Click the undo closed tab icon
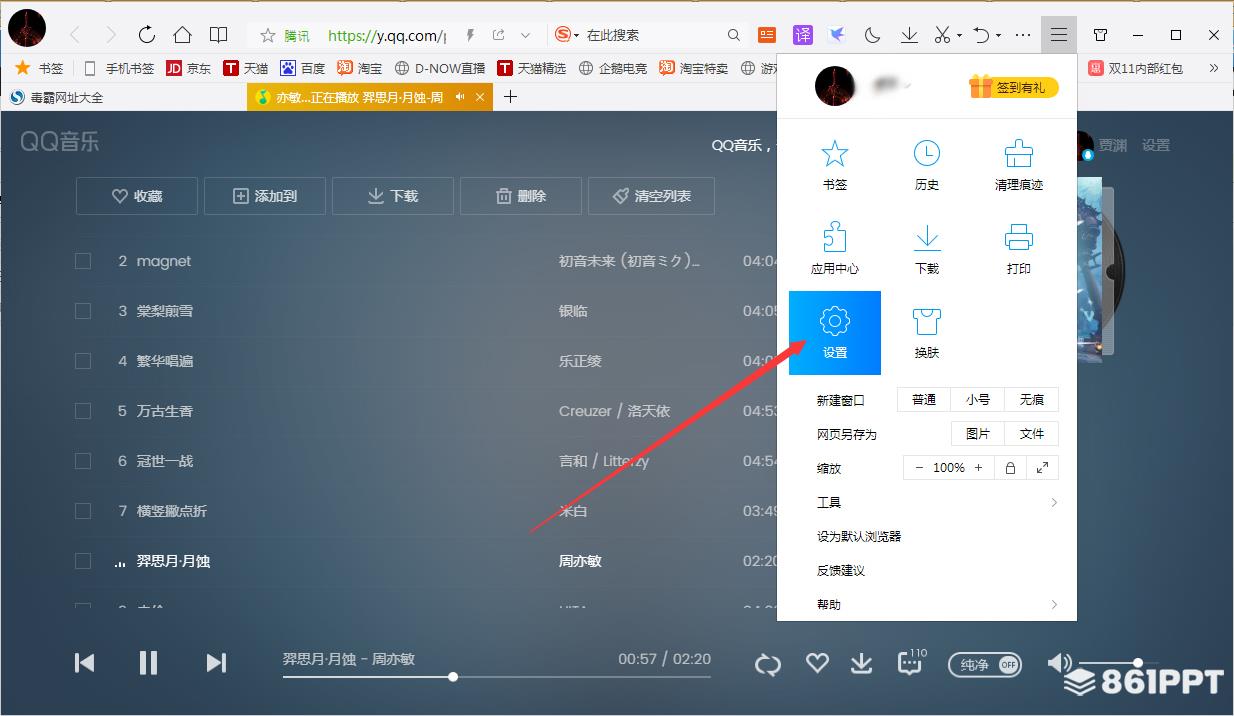The width and height of the screenshot is (1234, 716). click(x=982, y=35)
